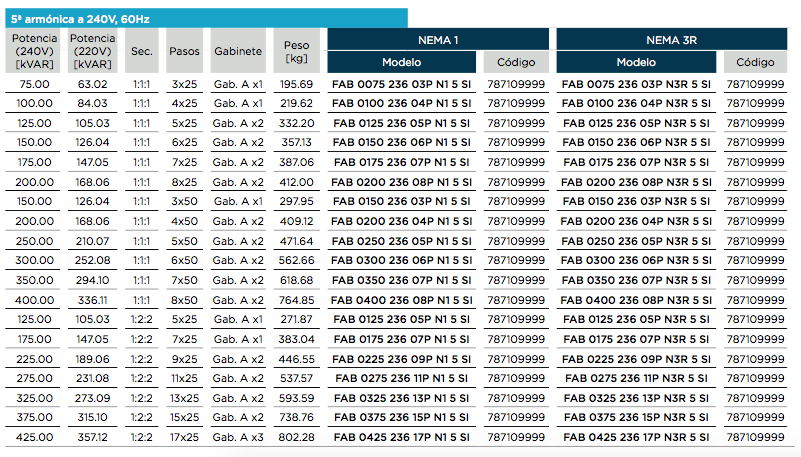Viewport: 801px width, 457px height.
Task: Click the 220V power value '63.02'
Action: 92,84
